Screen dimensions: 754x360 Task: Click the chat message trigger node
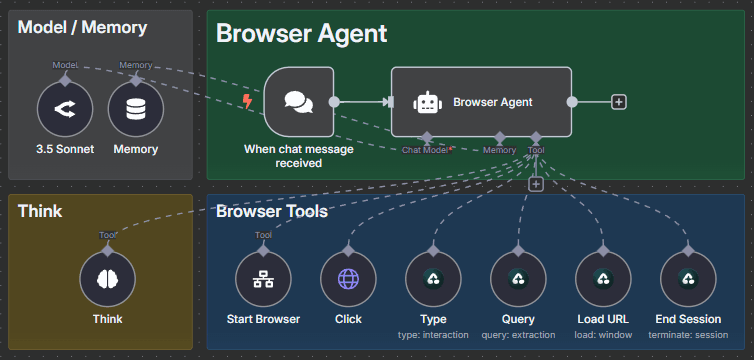point(299,102)
